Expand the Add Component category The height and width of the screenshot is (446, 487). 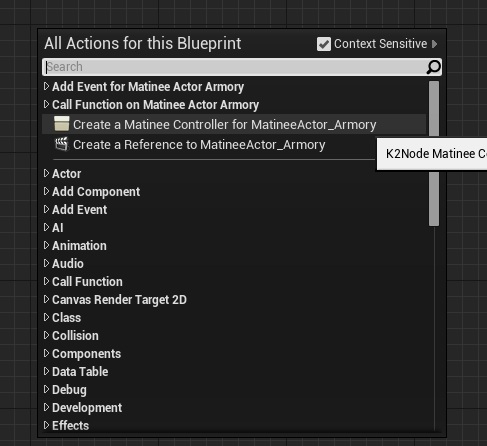point(46,191)
